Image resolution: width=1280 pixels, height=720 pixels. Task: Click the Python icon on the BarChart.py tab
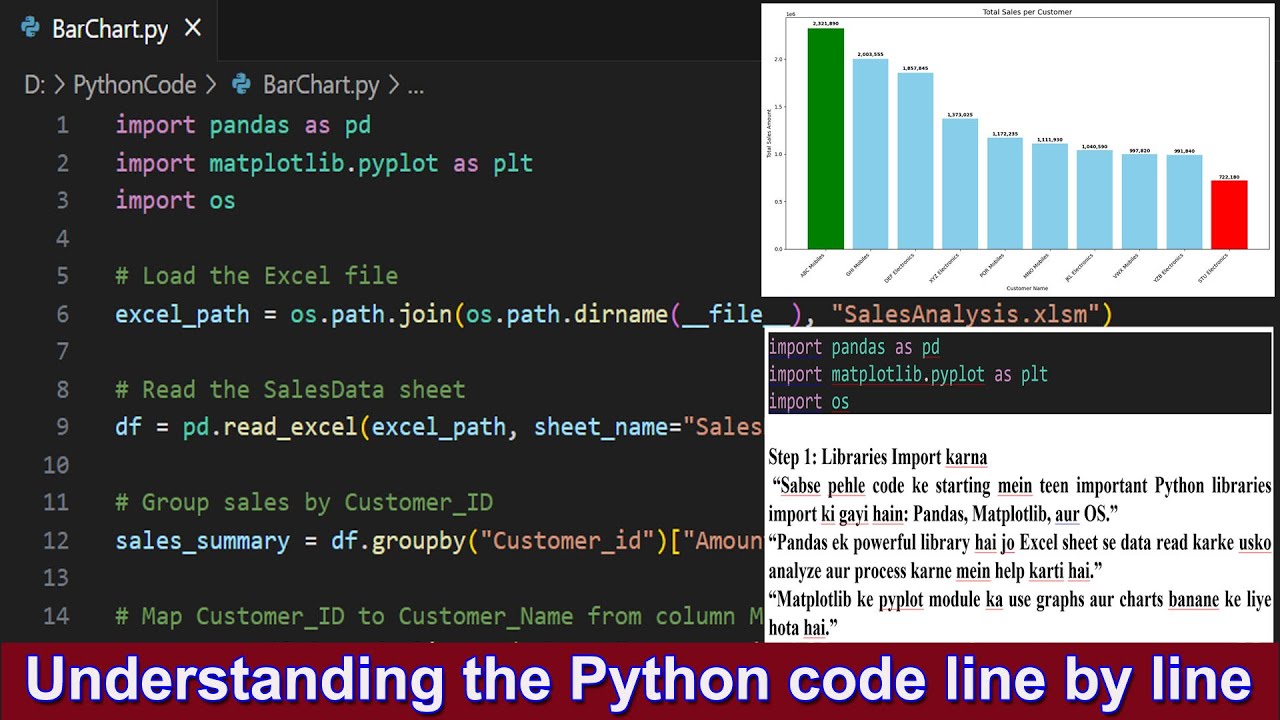[31, 28]
